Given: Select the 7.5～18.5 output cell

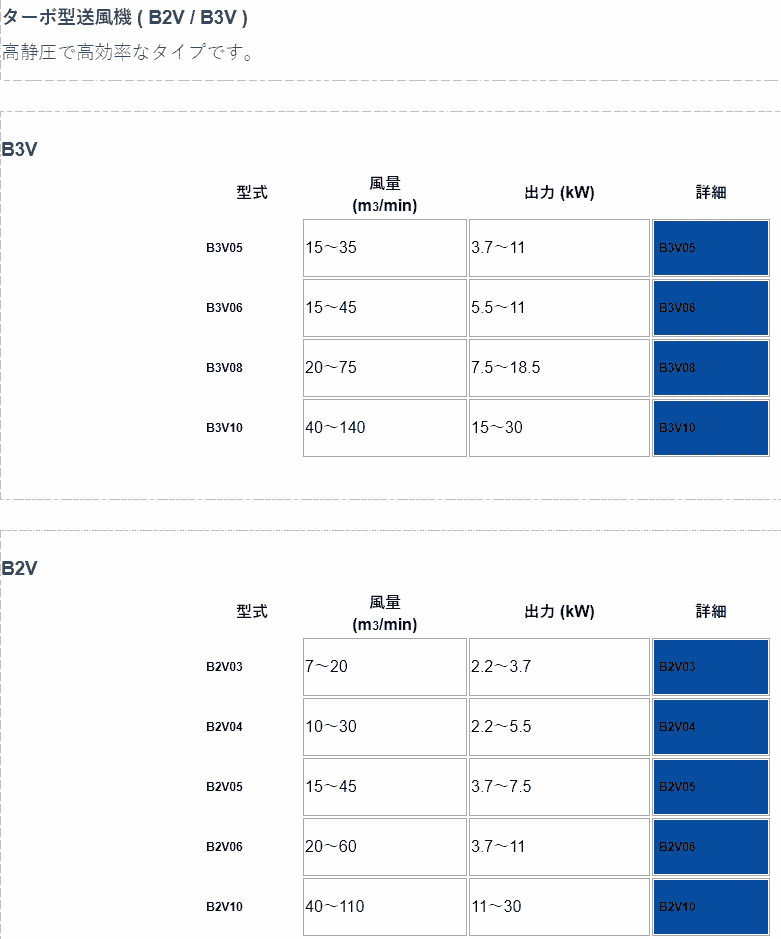Looking at the screenshot, I should (559, 368).
